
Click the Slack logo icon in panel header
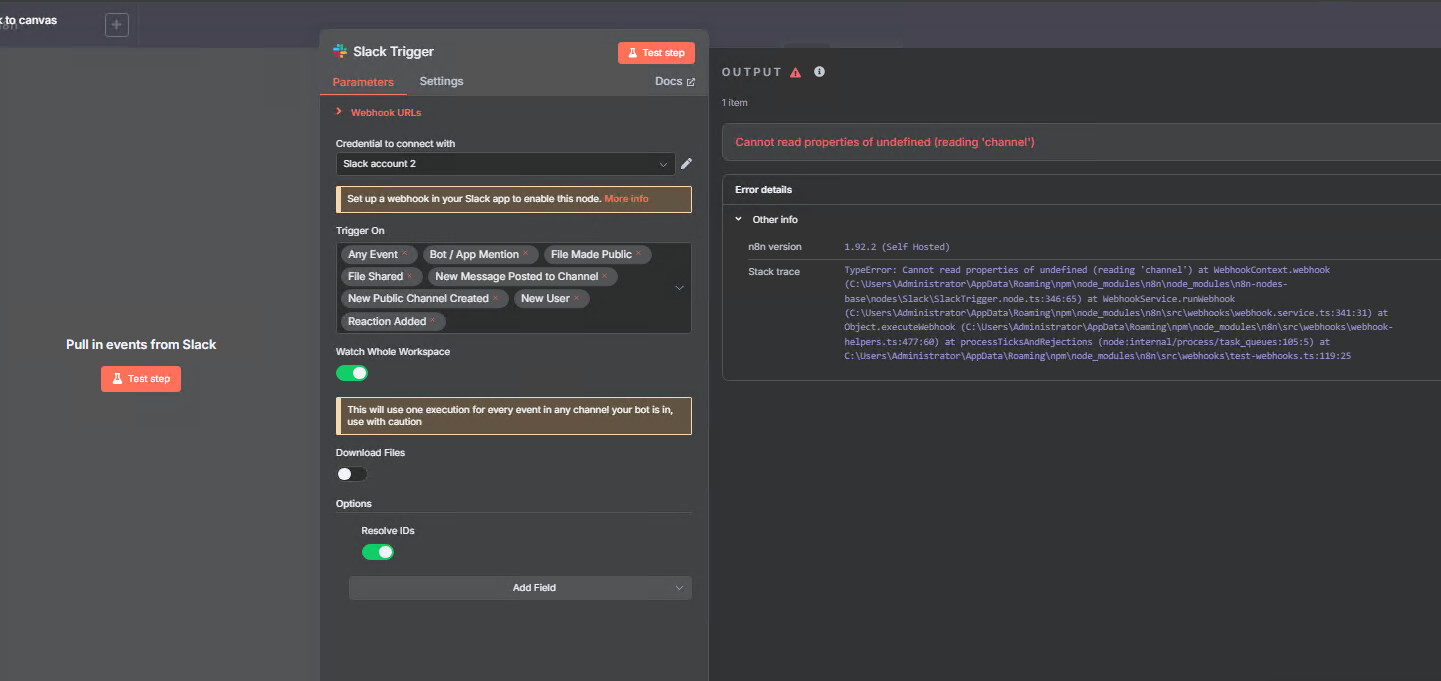(340, 51)
